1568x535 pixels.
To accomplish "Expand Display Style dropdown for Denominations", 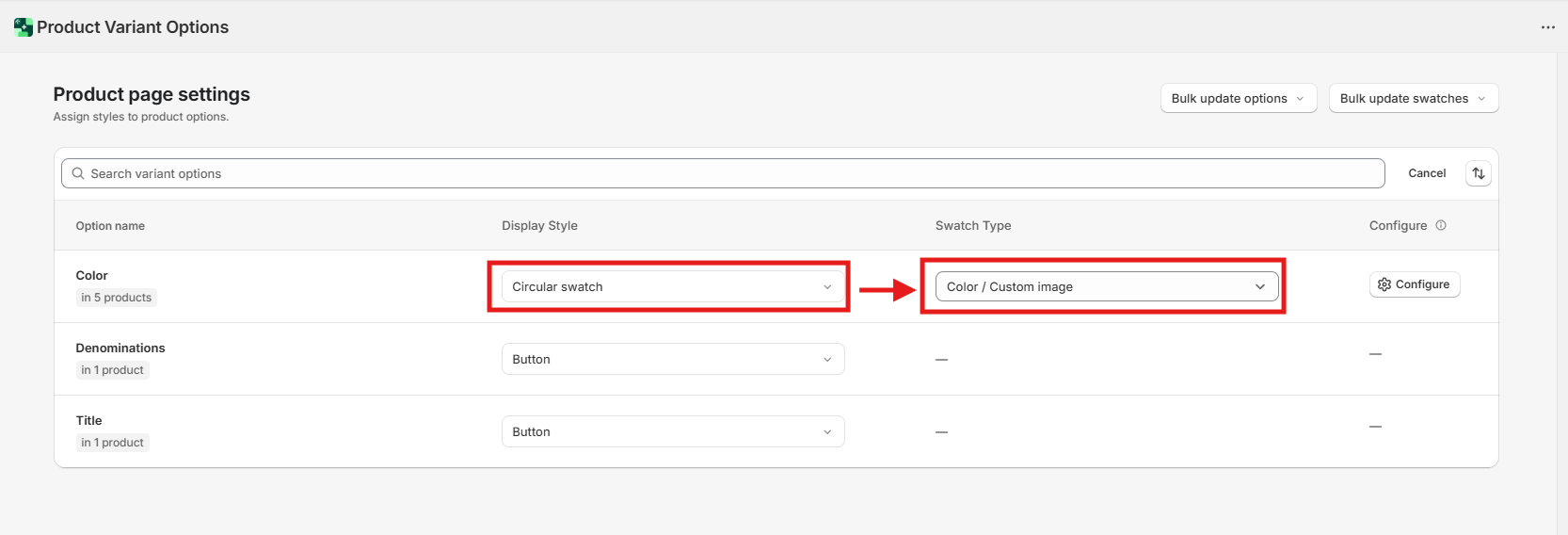I will click(x=672, y=359).
